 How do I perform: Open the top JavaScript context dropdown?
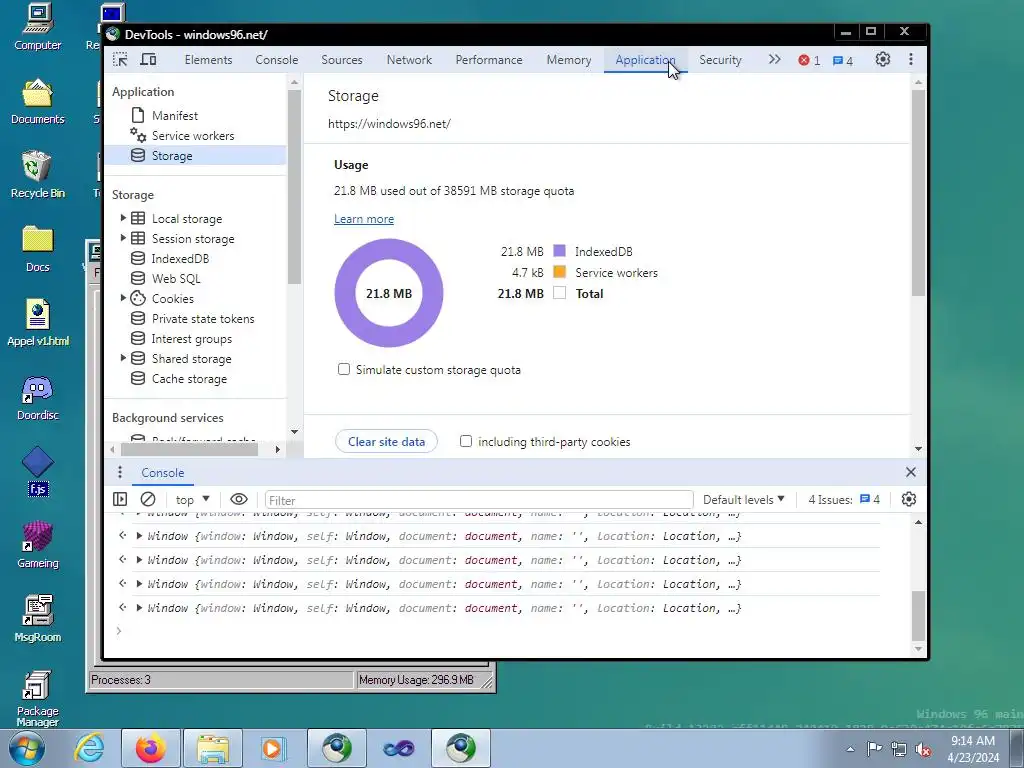[x=193, y=500]
